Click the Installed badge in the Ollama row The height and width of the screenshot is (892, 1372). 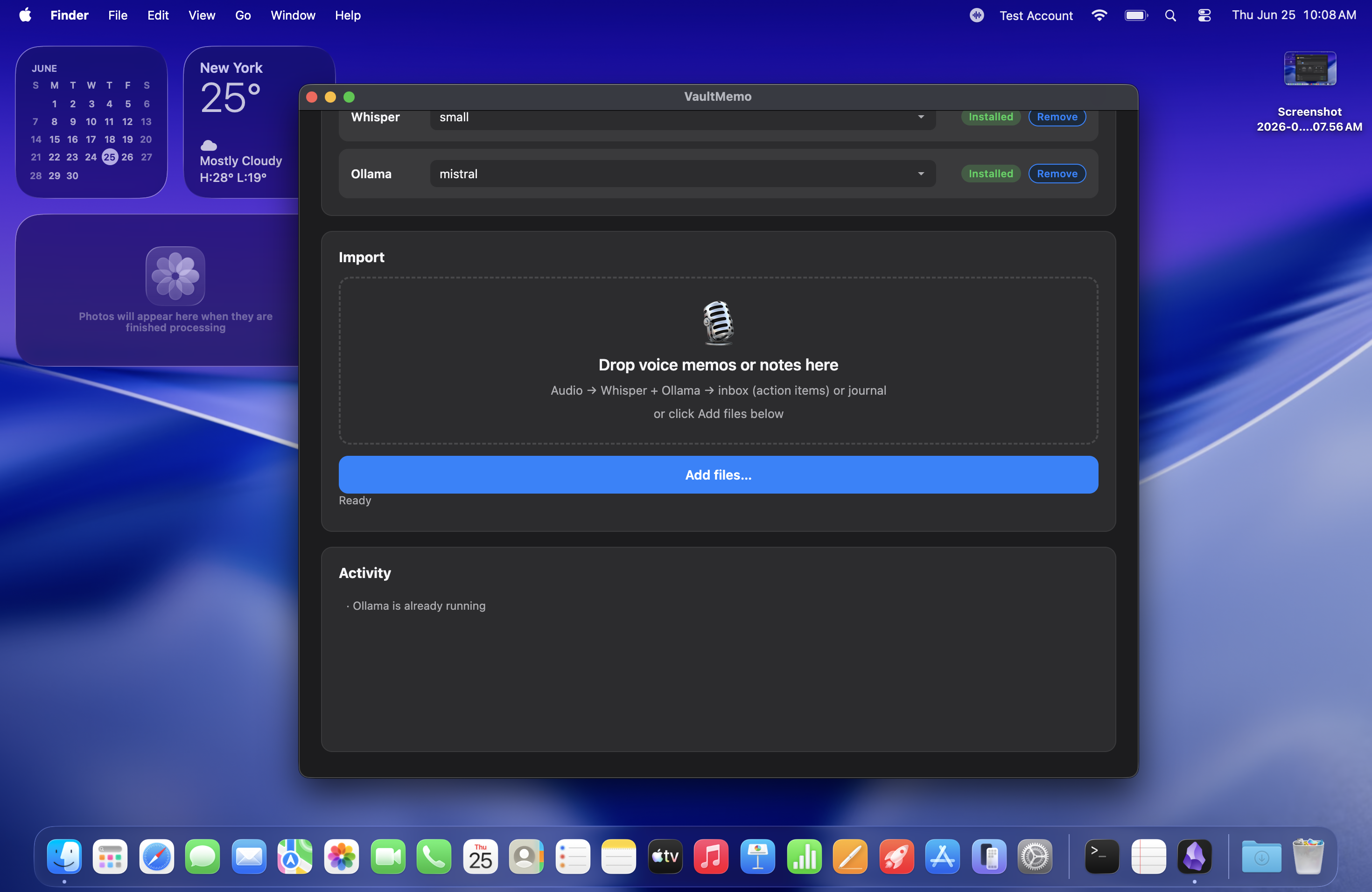990,174
